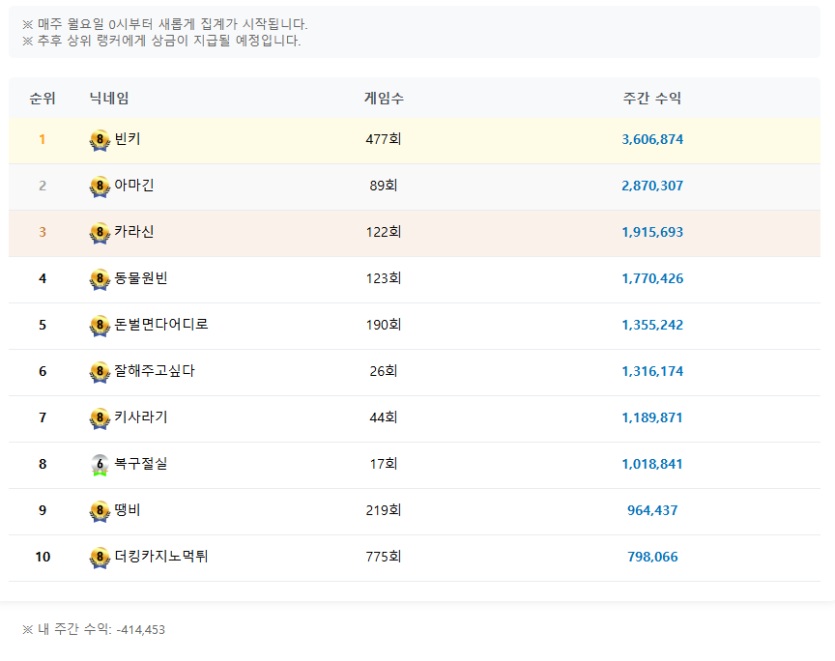Click the rank number 10
This screenshot has height=661, width=835.
tap(43, 557)
